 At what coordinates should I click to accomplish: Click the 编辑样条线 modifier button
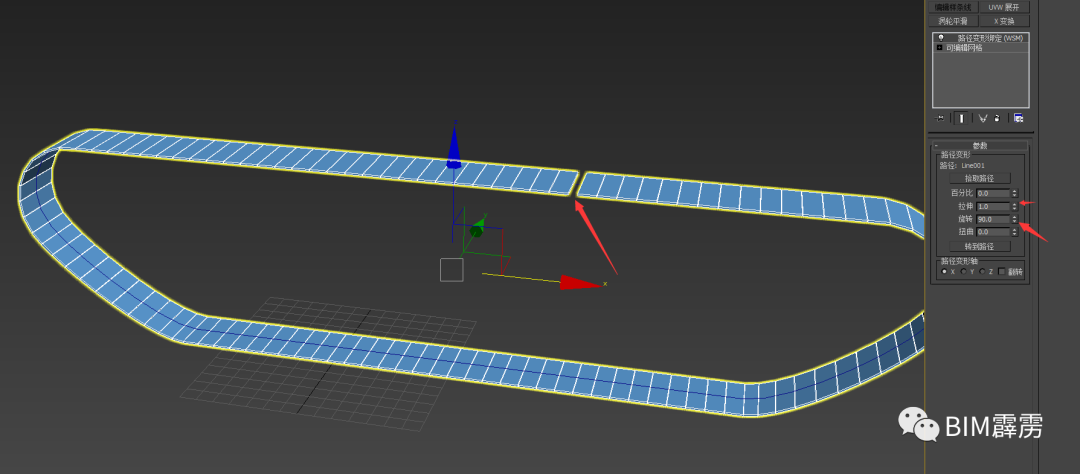coord(953,8)
